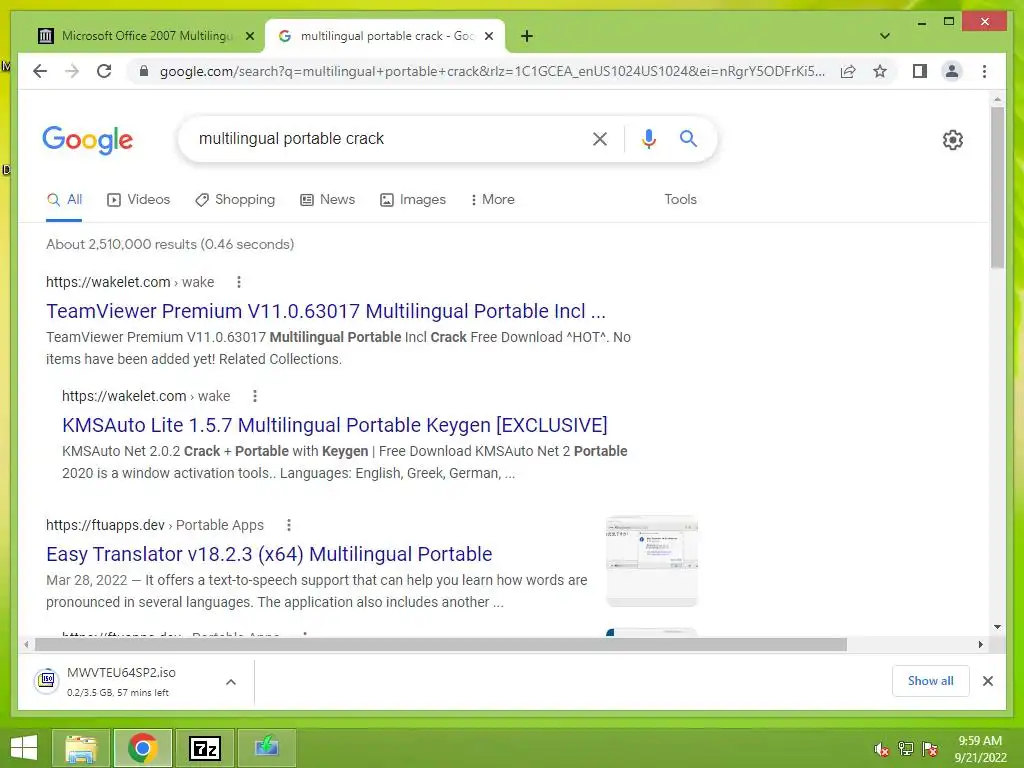Image resolution: width=1024 pixels, height=768 pixels.
Task: Click the network tray icon
Action: pyautogui.click(x=906, y=749)
